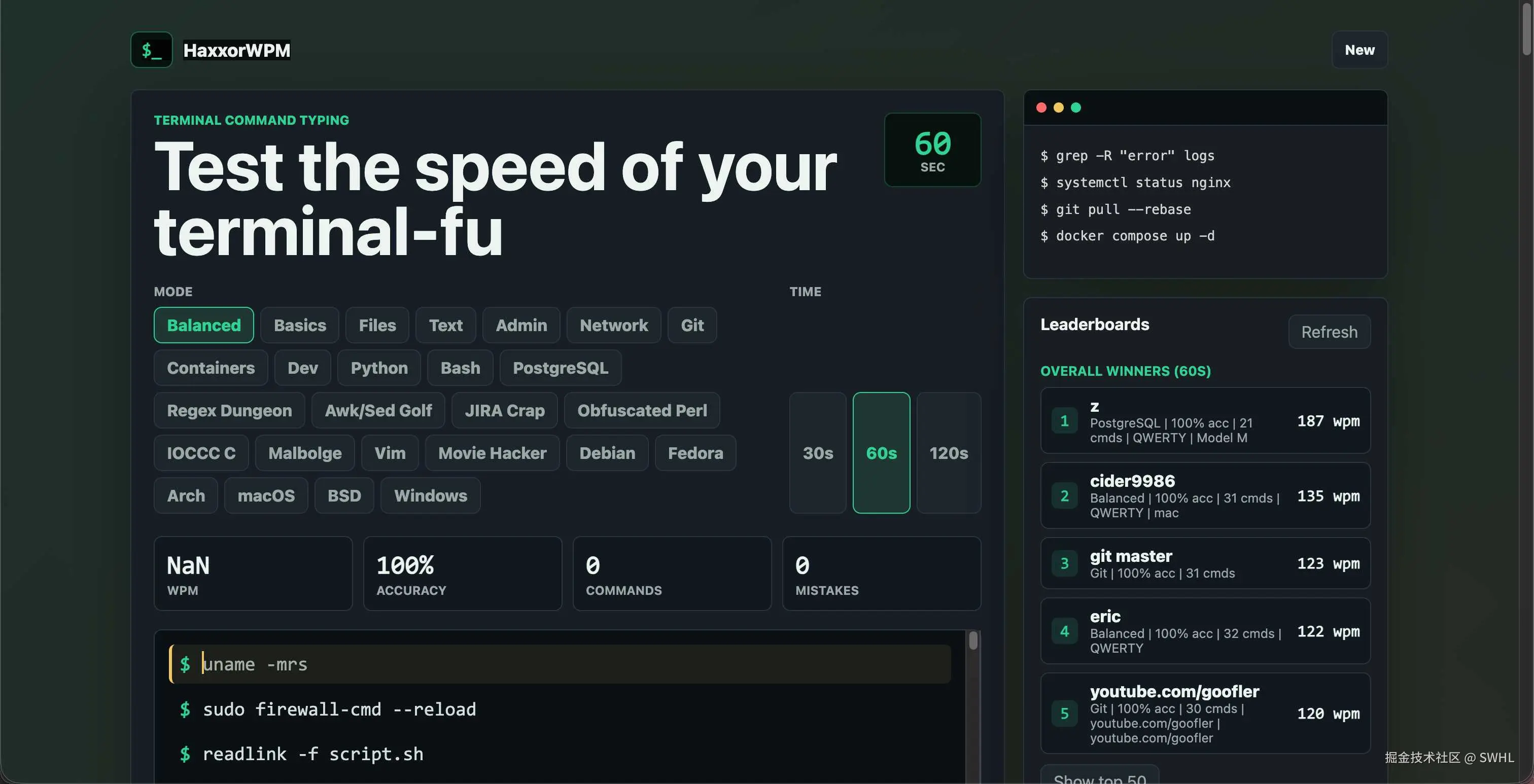Select the IOCCC C mode
Image resolution: width=1534 pixels, height=784 pixels.
pyautogui.click(x=201, y=453)
